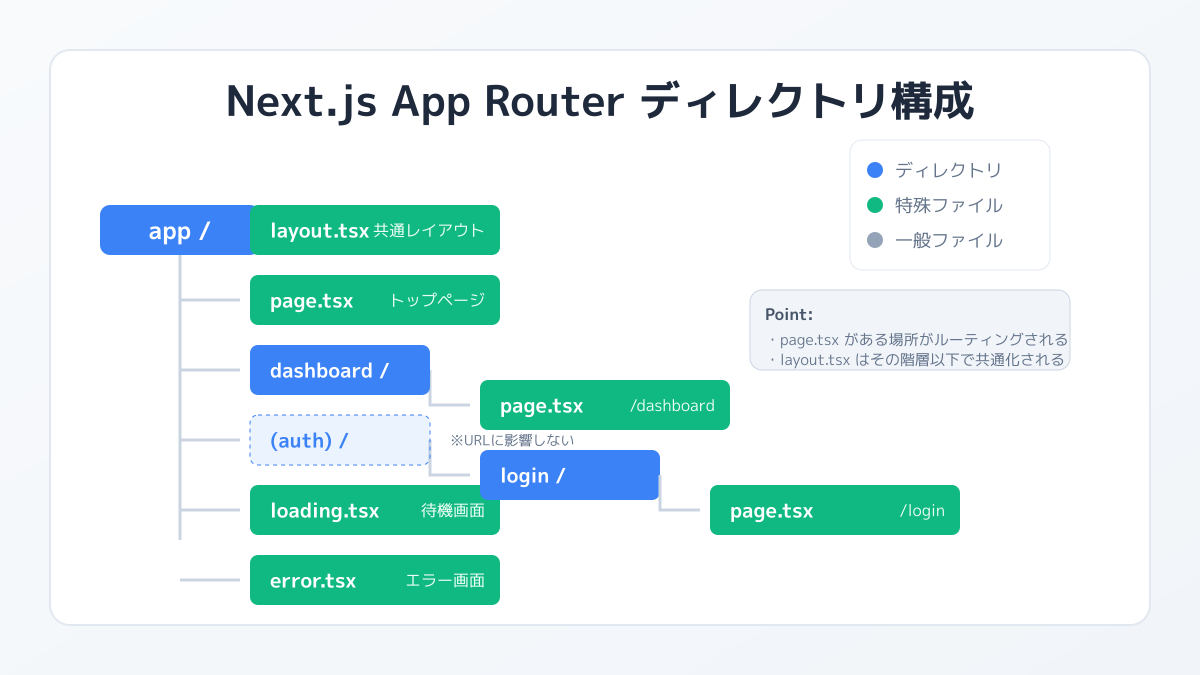Click the ※URLに影響しない annotation text

[513, 439]
